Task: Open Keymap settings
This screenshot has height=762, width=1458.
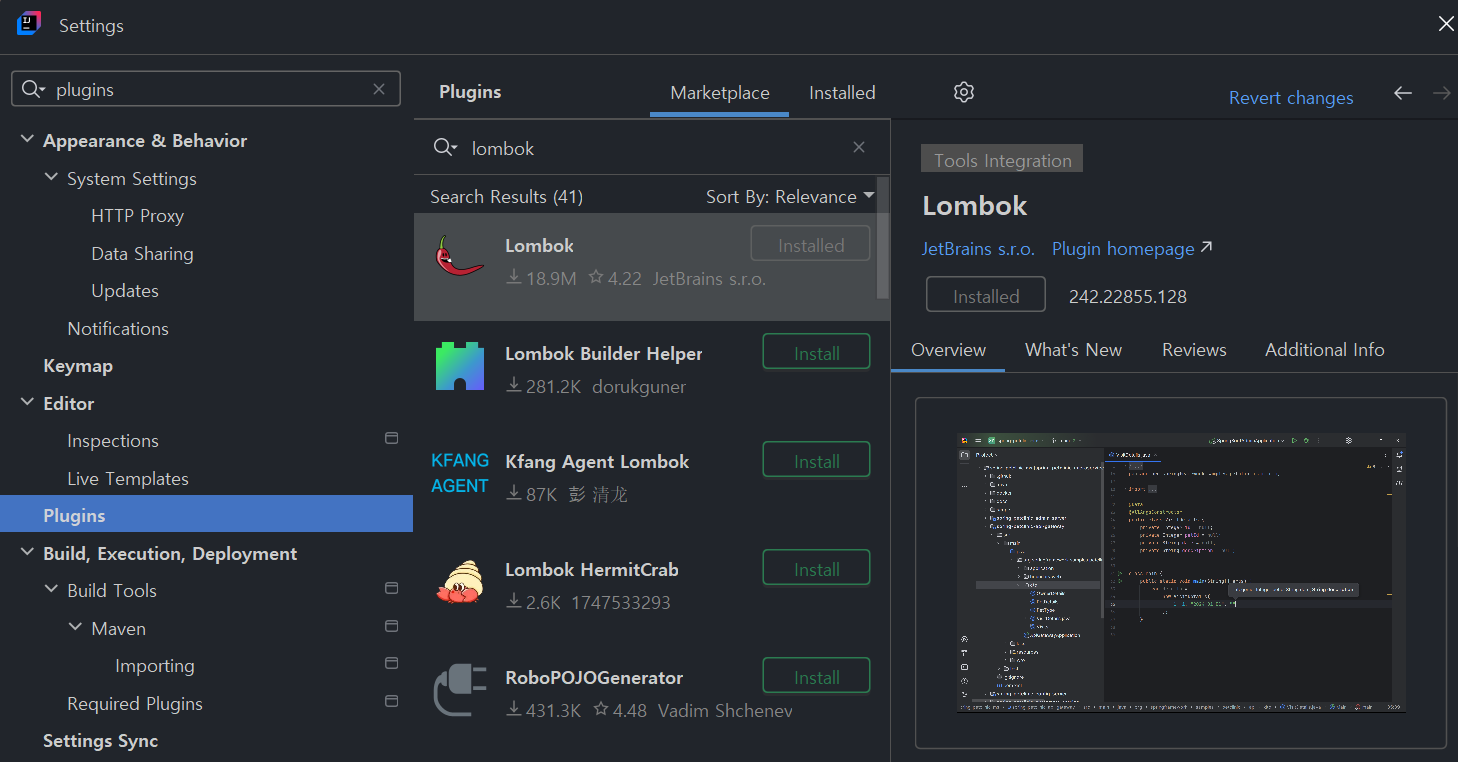Action: (x=78, y=366)
